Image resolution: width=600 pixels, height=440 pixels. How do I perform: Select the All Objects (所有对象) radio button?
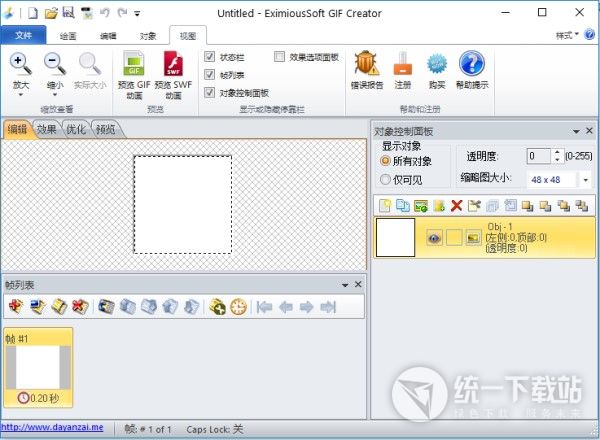[x=385, y=161]
